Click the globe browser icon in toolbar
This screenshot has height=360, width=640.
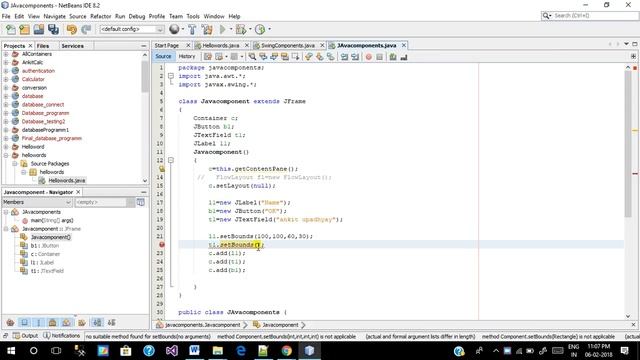(174, 29)
